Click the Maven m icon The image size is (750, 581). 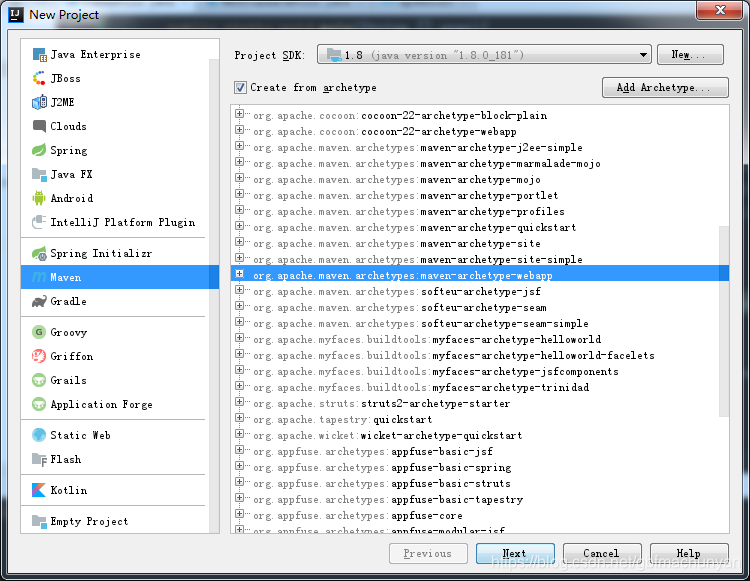click(x=39, y=277)
